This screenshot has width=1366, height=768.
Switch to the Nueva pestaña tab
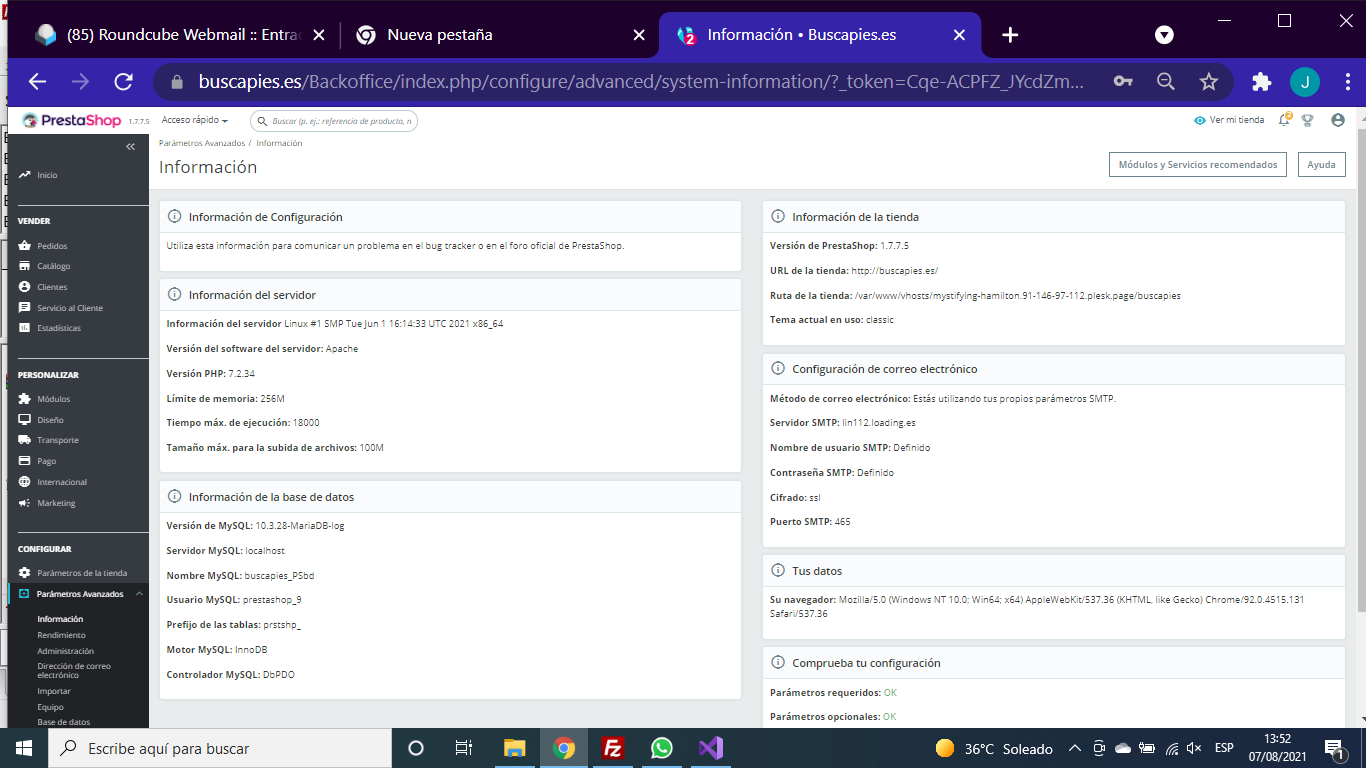click(500, 35)
